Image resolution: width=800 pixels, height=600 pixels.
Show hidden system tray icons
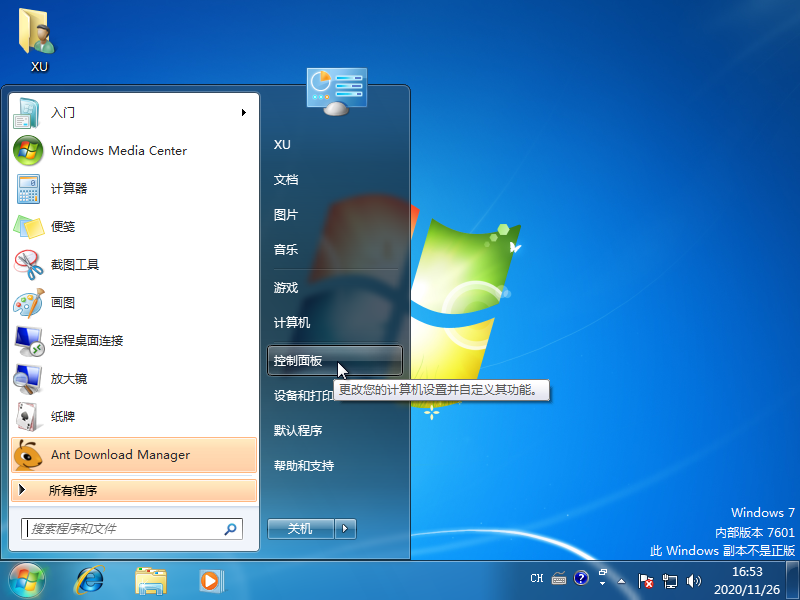point(621,580)
